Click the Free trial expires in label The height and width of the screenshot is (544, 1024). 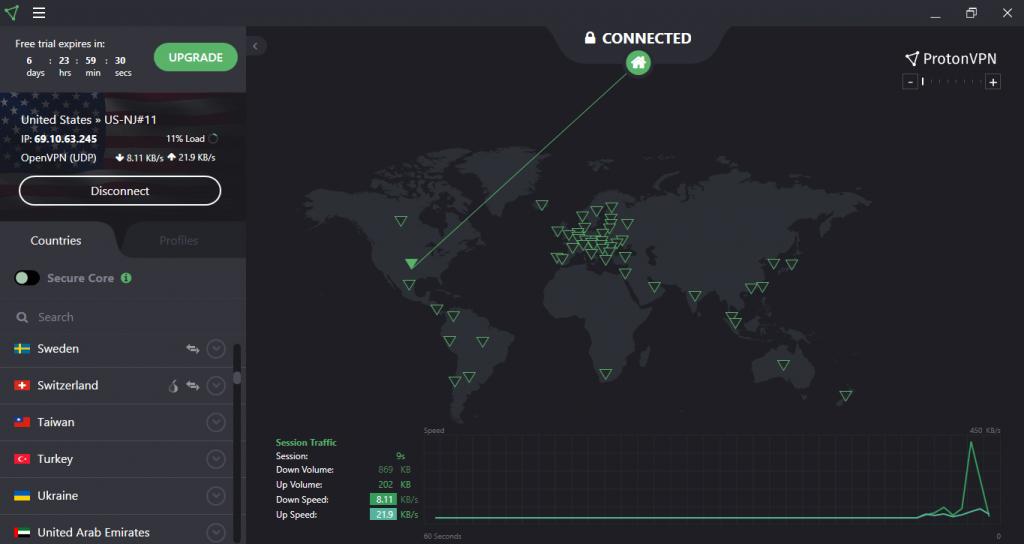point(60,44)
